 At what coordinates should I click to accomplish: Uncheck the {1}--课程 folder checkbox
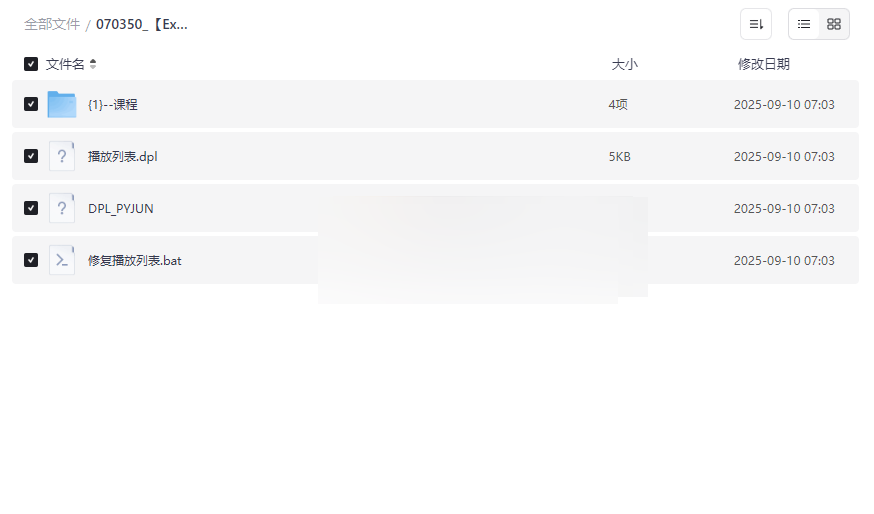coord(31,104)
